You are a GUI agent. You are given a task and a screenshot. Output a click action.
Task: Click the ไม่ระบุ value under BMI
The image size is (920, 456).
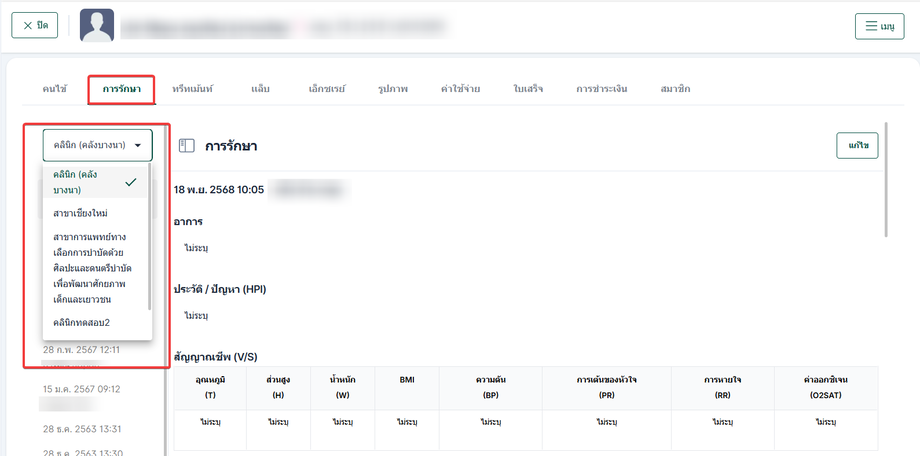(x=407, y=422)
